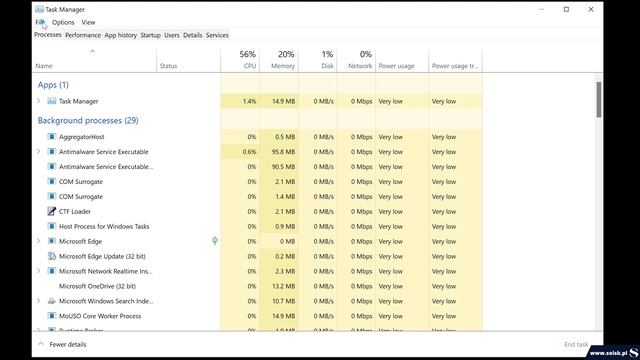Screen dimensions: 640x360
Task: Sort by Memory column header
Action: [x=279, y=60]
